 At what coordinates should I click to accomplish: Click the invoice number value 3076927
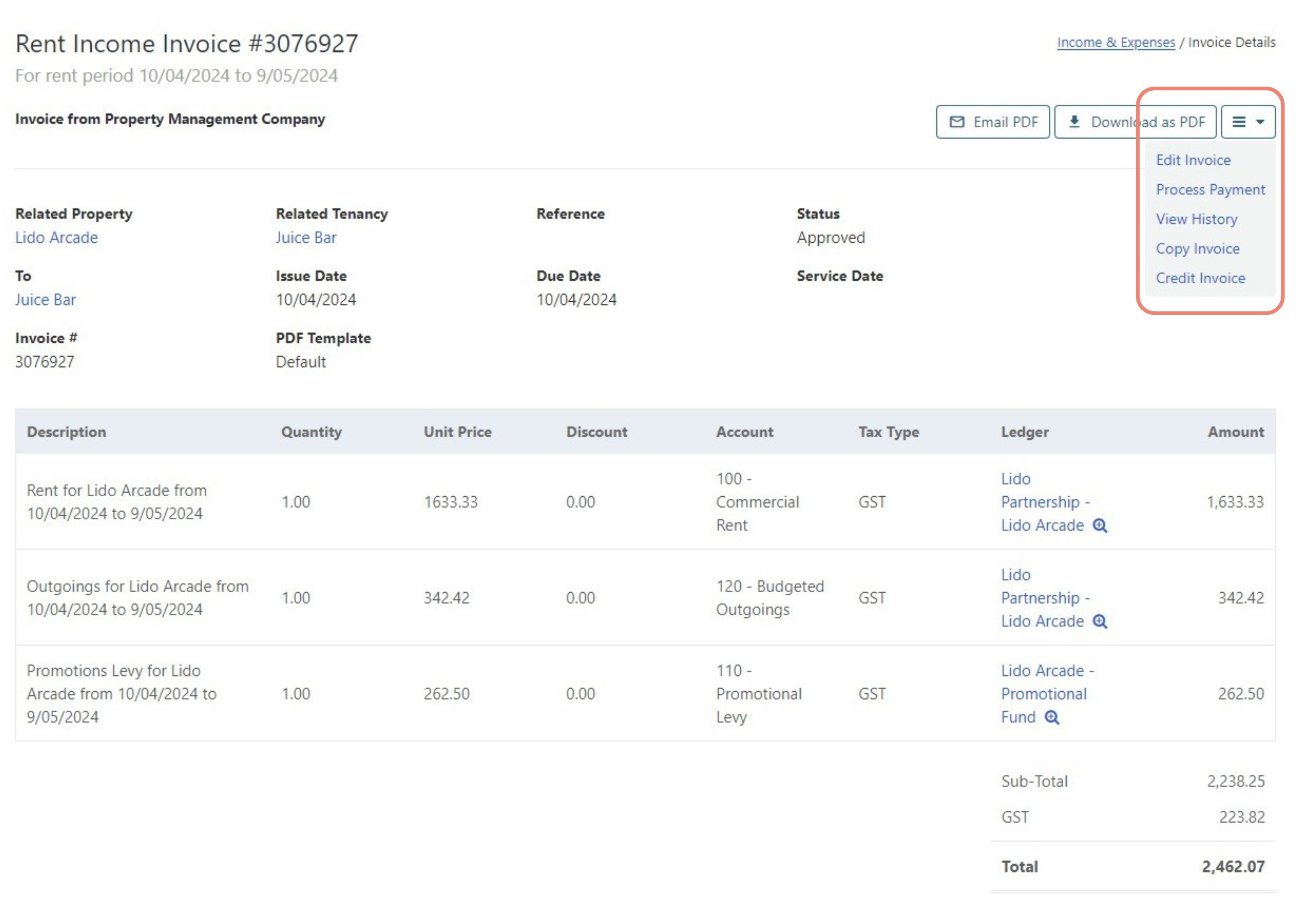[x=45, y=362]
